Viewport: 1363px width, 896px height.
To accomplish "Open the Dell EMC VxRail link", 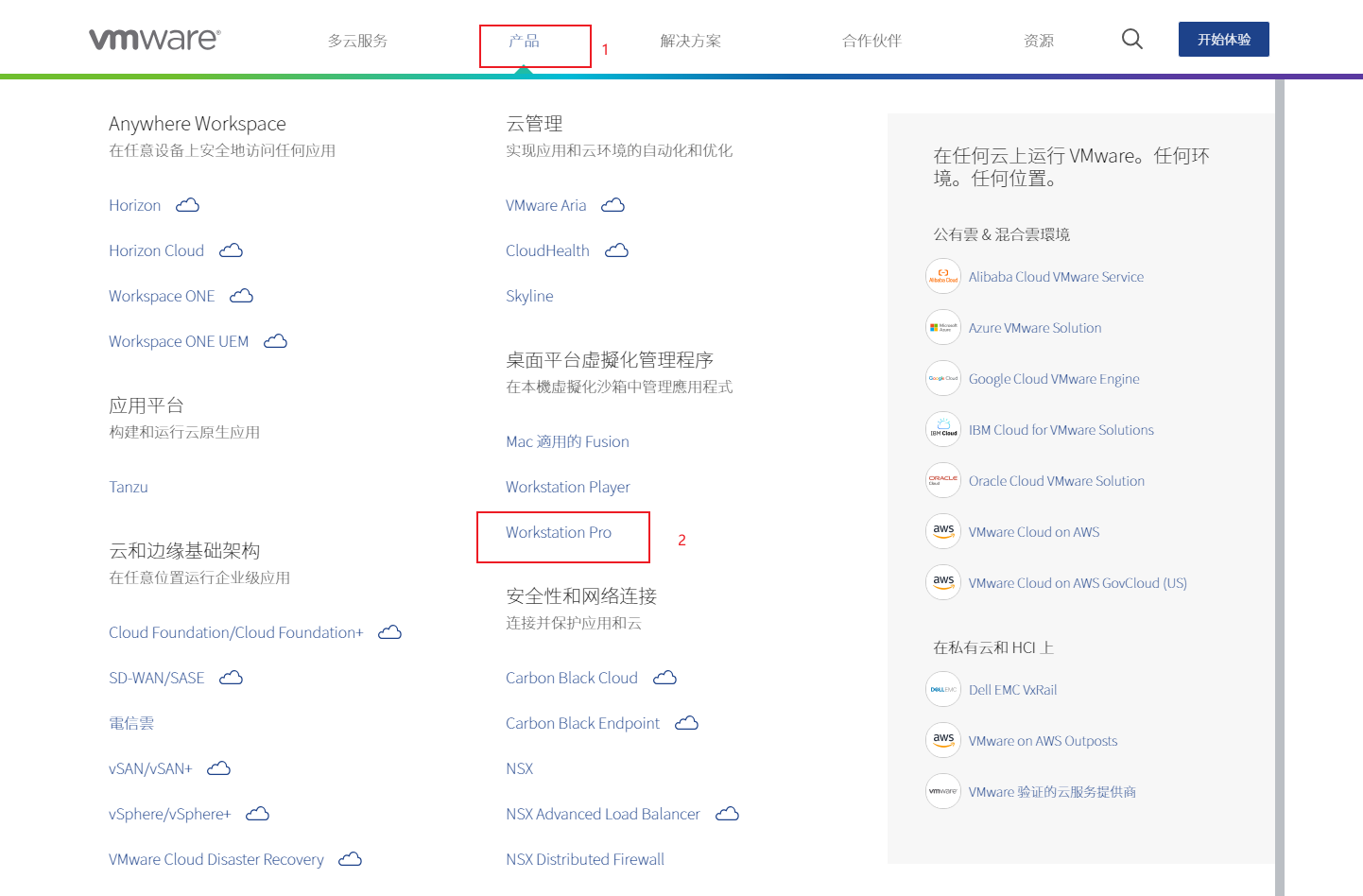I will [x=1013, y=690].
